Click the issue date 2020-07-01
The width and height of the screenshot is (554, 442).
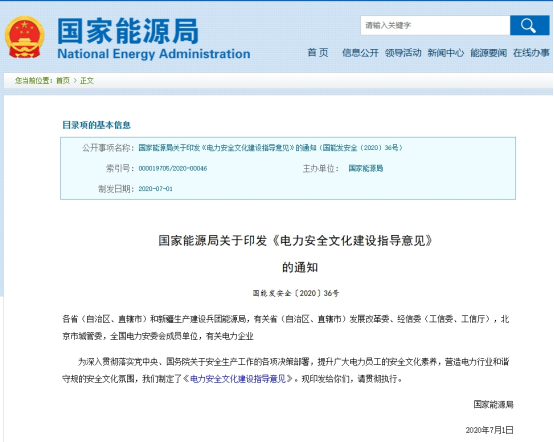155,189
